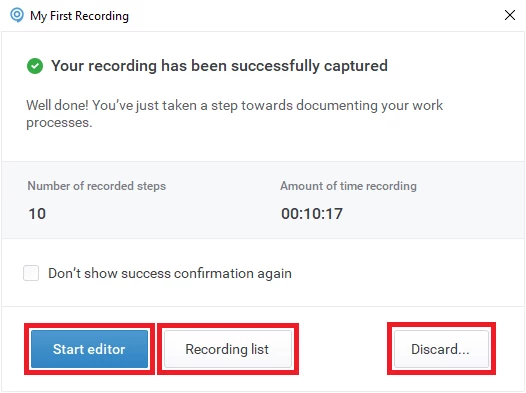Select the "Number of recorded steps" label
This screenshot has height=393, width=526.
pyautogui.click(x=97, y=186)
